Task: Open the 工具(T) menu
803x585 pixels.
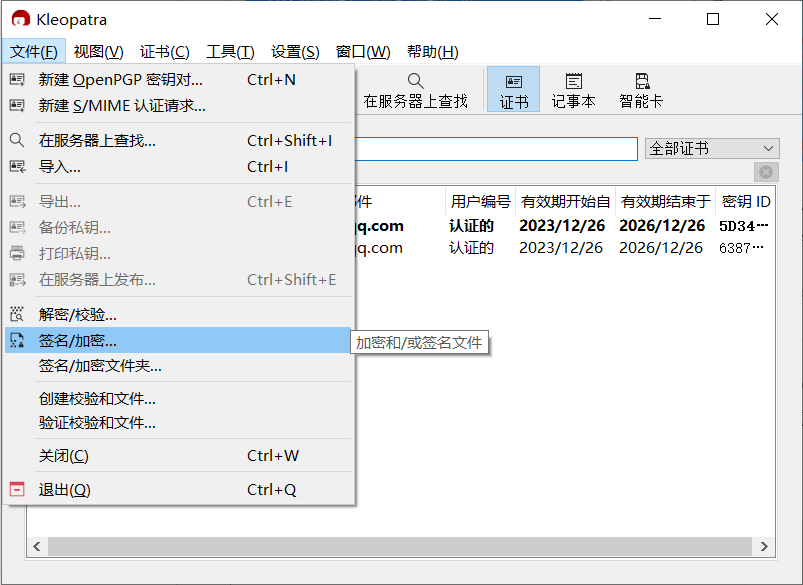Action: pyautogui.click(x=230, y=52)
